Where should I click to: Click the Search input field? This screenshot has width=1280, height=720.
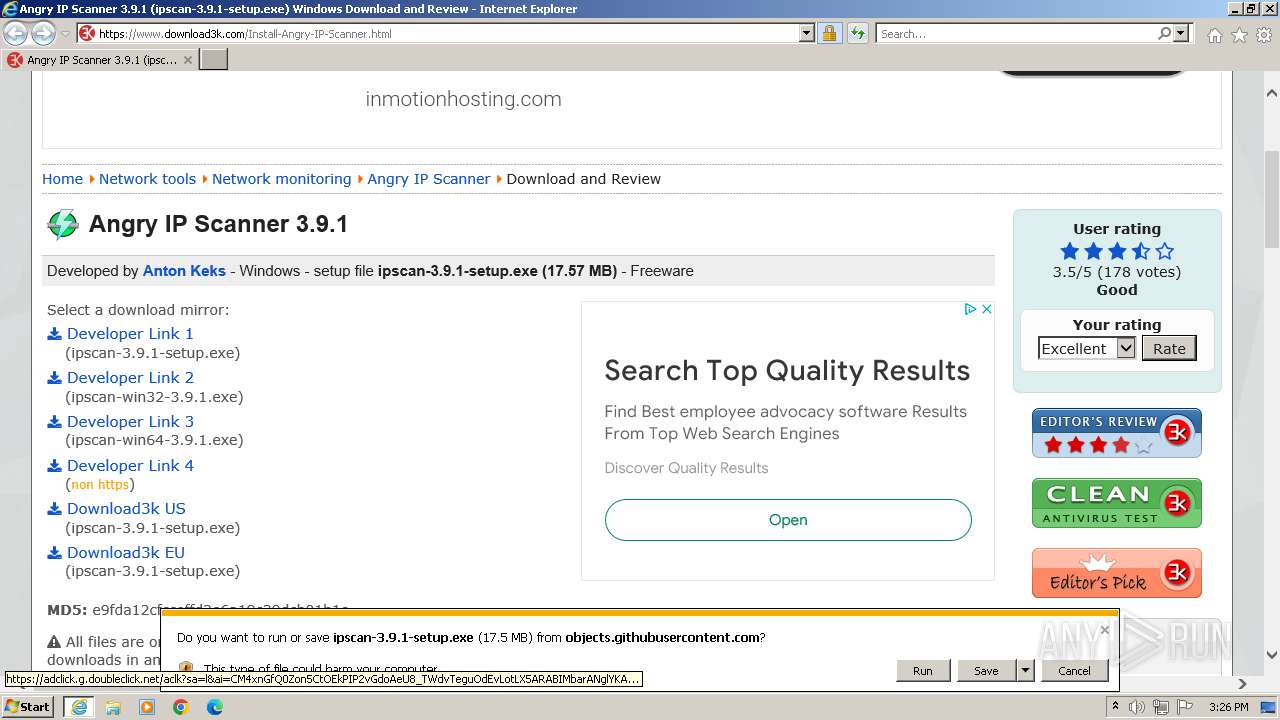[1016, 33]
